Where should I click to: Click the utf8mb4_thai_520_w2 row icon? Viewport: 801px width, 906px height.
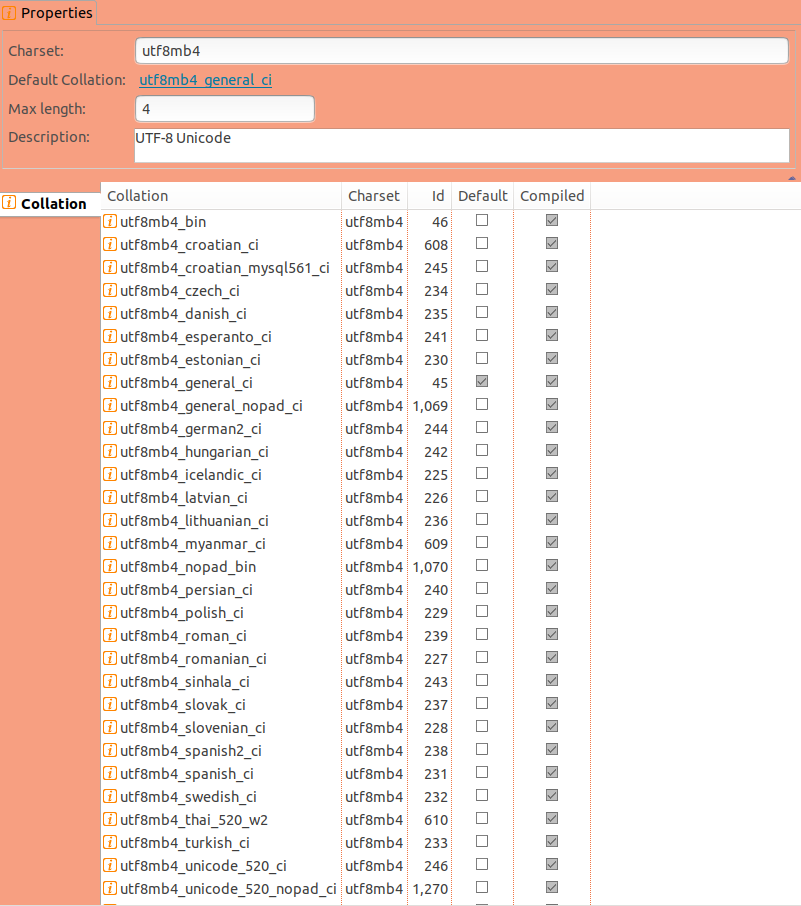pos(110,819)
